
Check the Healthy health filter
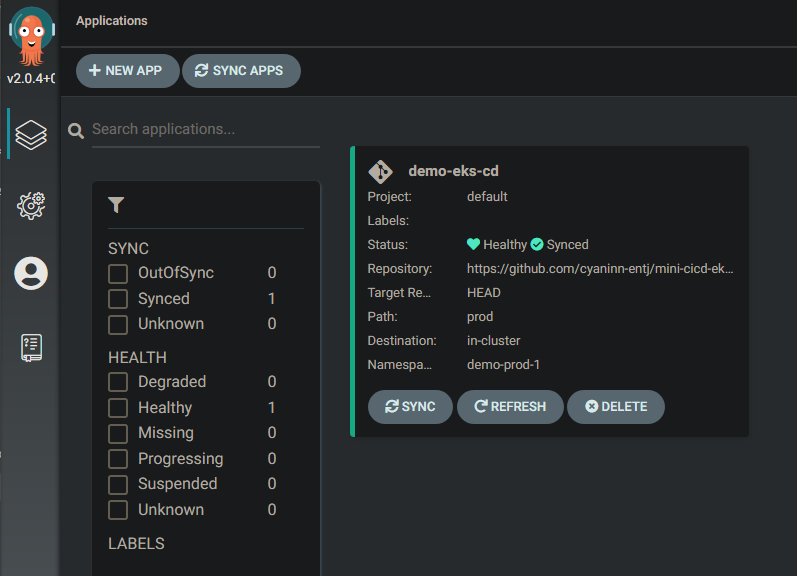(x=118, y=408)
